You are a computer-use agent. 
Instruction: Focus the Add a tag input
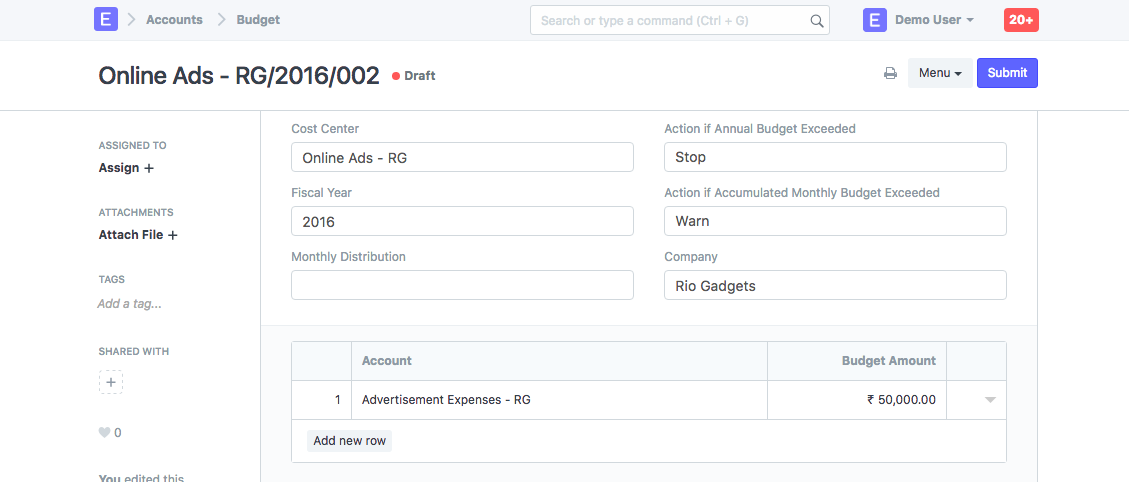click(130, 304)
